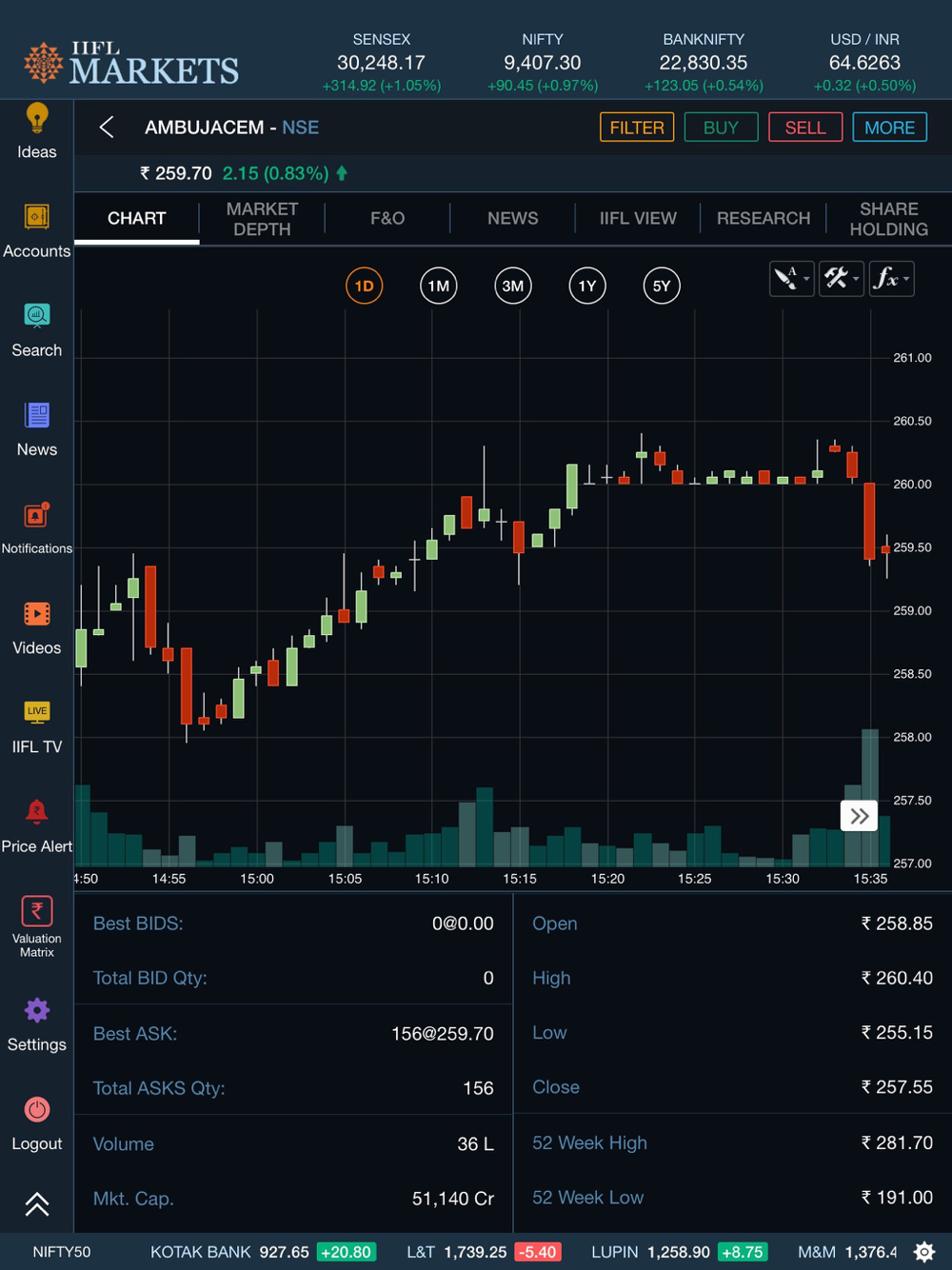Tap the Close price ₹ 257.55

point(897,1087)
